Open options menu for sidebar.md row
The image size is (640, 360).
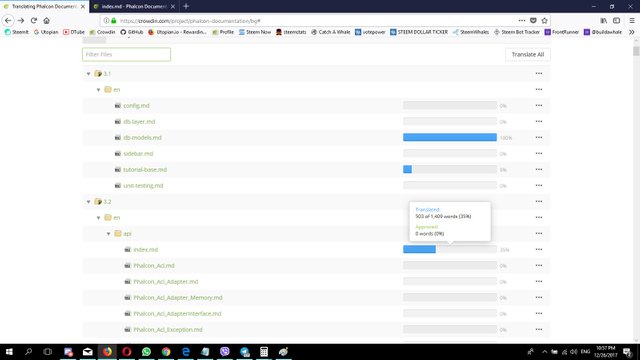click(539, 153)
